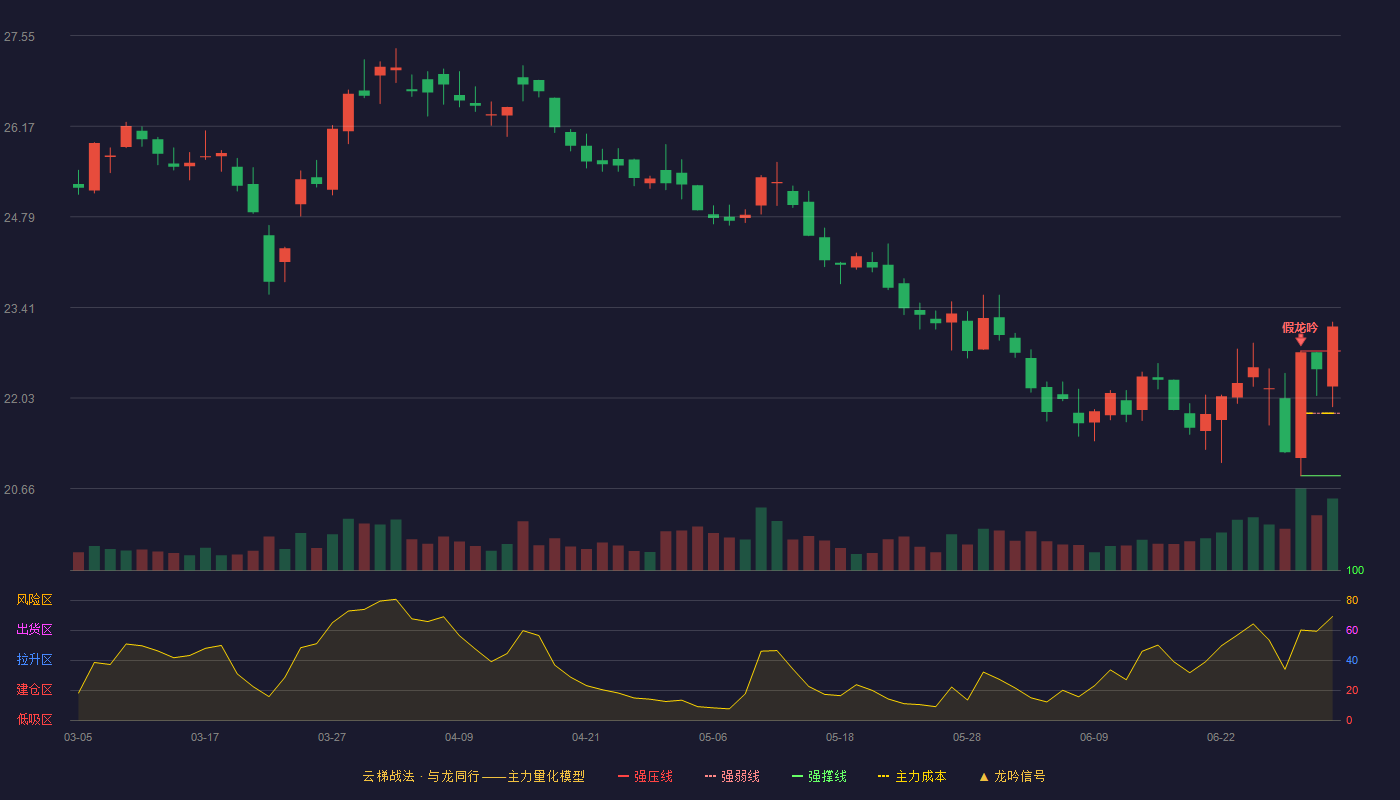Select the 低吸区 zone label
The height and width of the screenshot is (800, 1400).
coord(34,719)
